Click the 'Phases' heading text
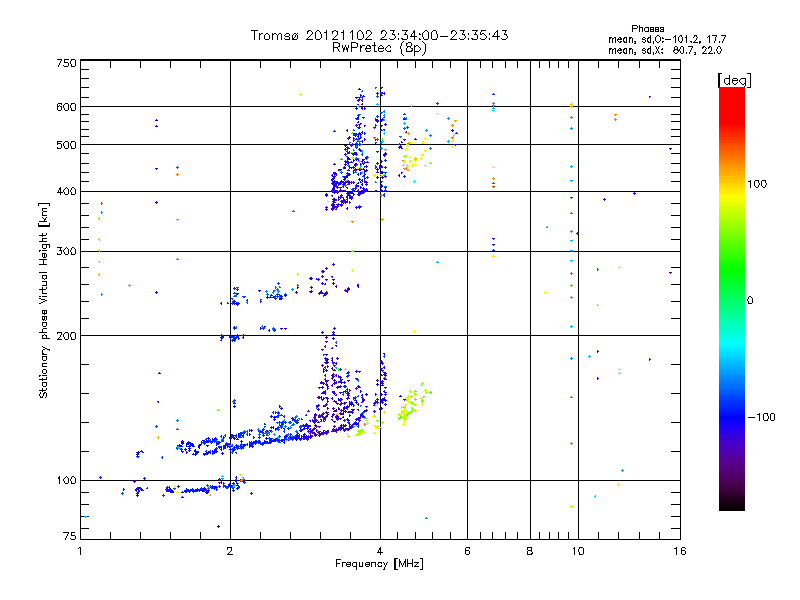The image size is (800, 600). tap(647, 29)
